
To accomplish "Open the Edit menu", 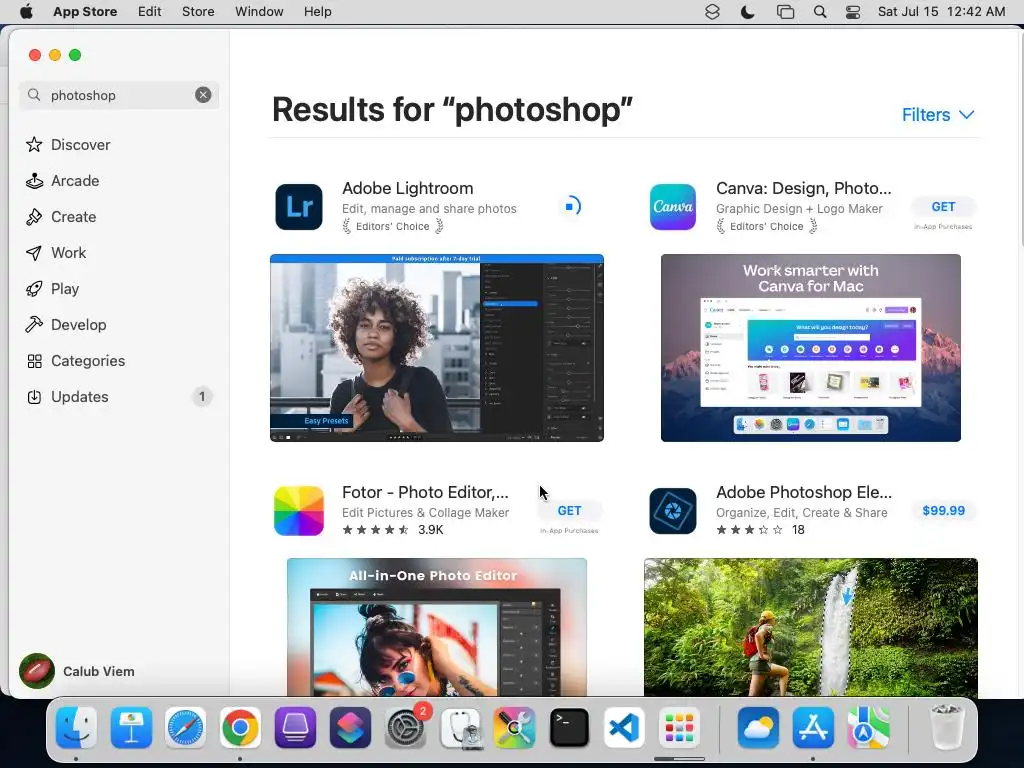I will coord(150,12).
